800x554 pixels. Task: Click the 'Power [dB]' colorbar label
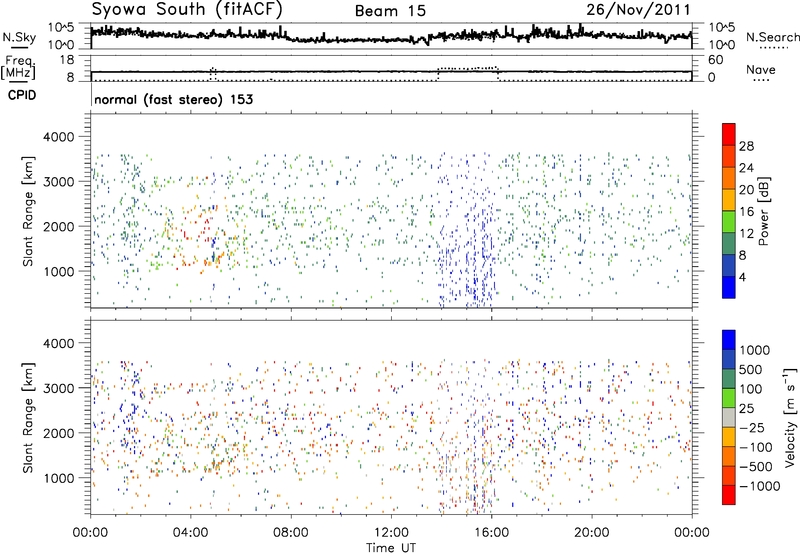click(x=764, y=211)
